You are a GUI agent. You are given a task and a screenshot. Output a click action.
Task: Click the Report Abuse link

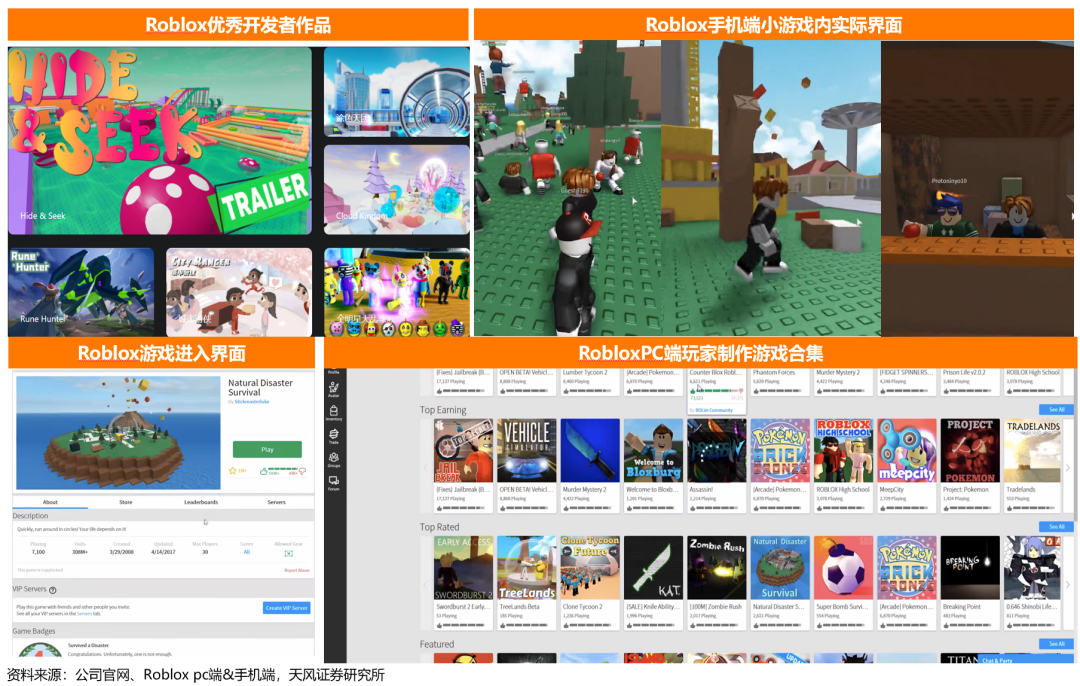coord(297,570)
